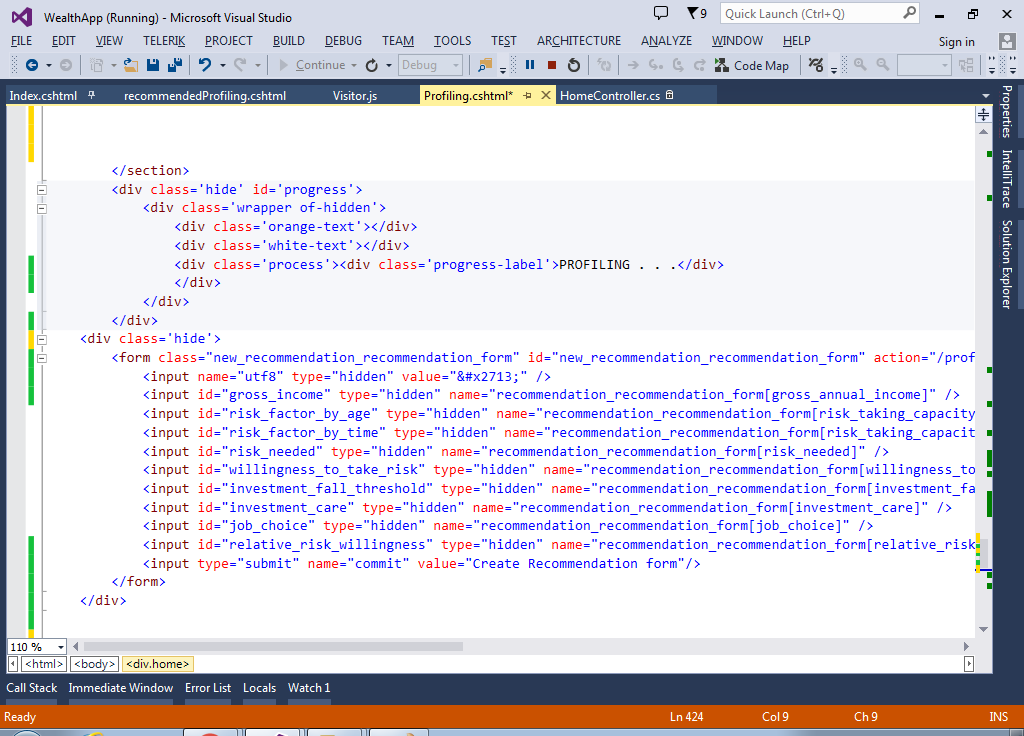
Task: Open the Find in Files icon
Action: [485, 65]
